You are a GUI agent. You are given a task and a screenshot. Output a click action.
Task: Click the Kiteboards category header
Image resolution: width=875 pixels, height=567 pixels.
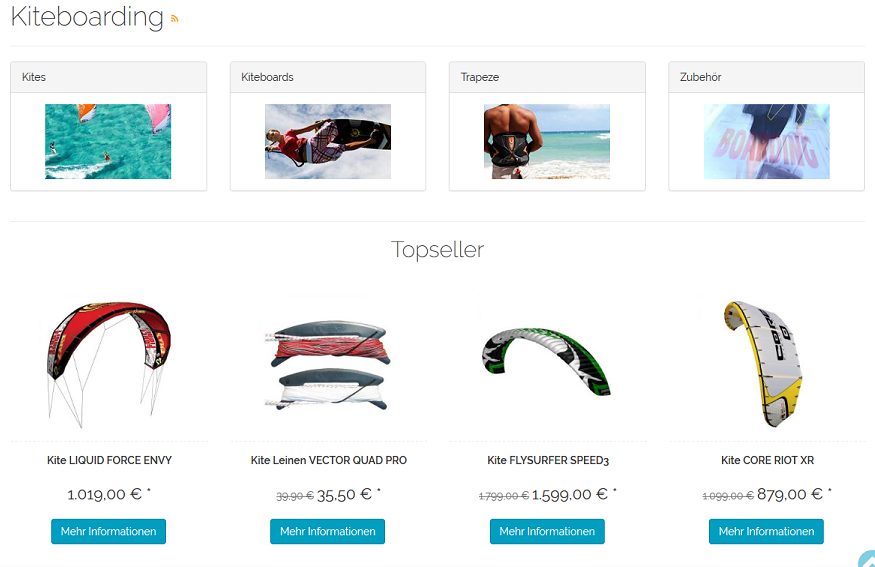point(328,77)
